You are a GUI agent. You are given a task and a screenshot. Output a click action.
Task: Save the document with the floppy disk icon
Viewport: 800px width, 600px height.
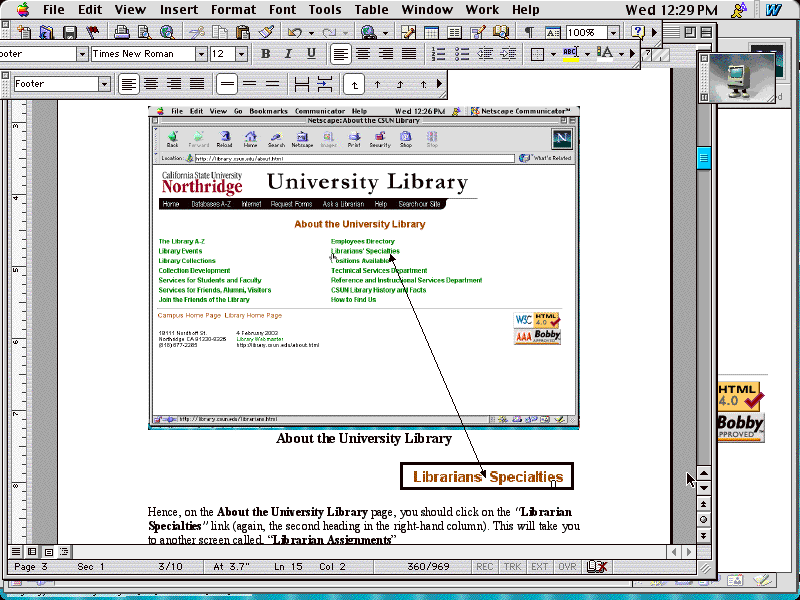tap(69, 33)
